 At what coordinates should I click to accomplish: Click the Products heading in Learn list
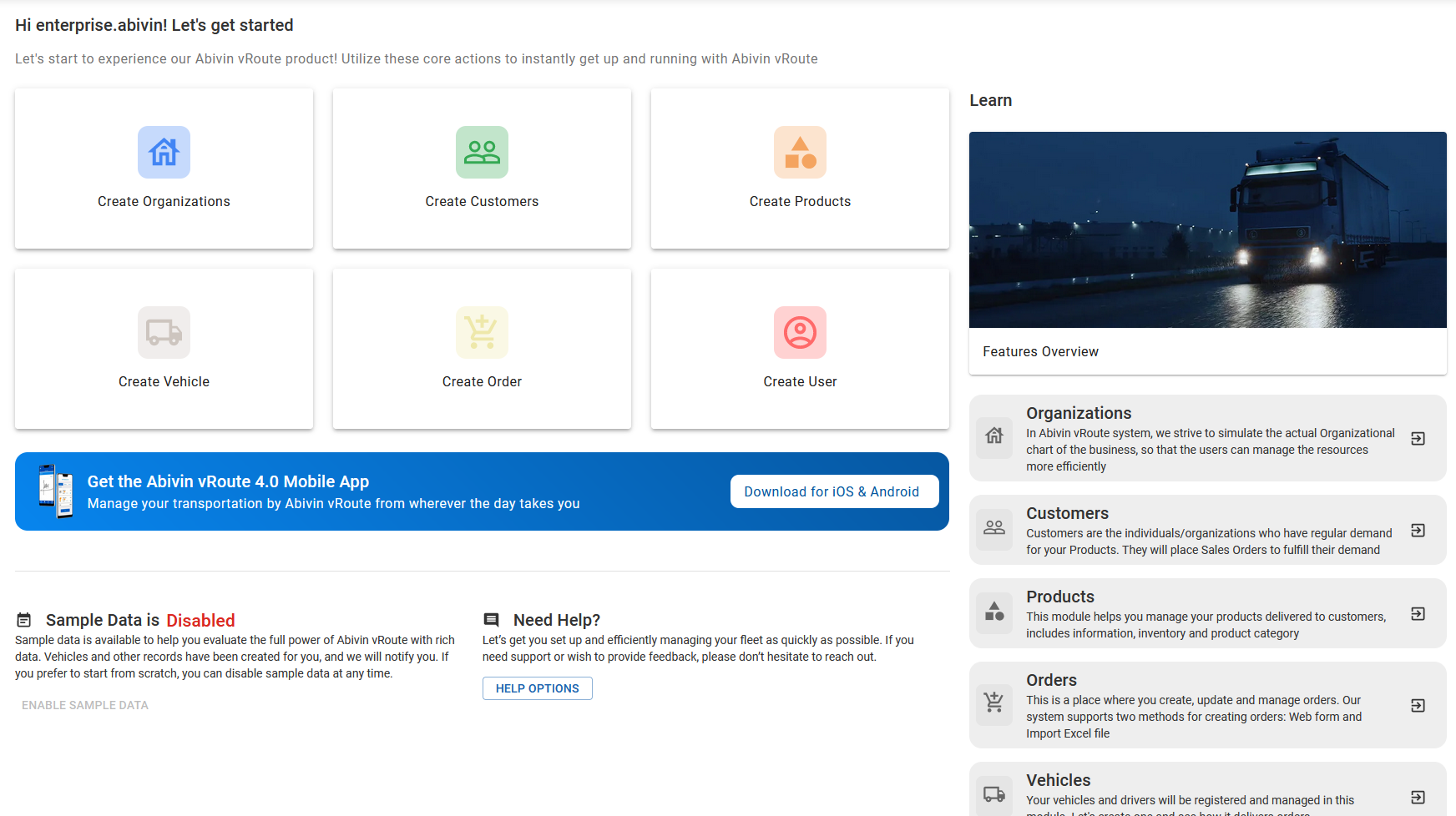1059,597
